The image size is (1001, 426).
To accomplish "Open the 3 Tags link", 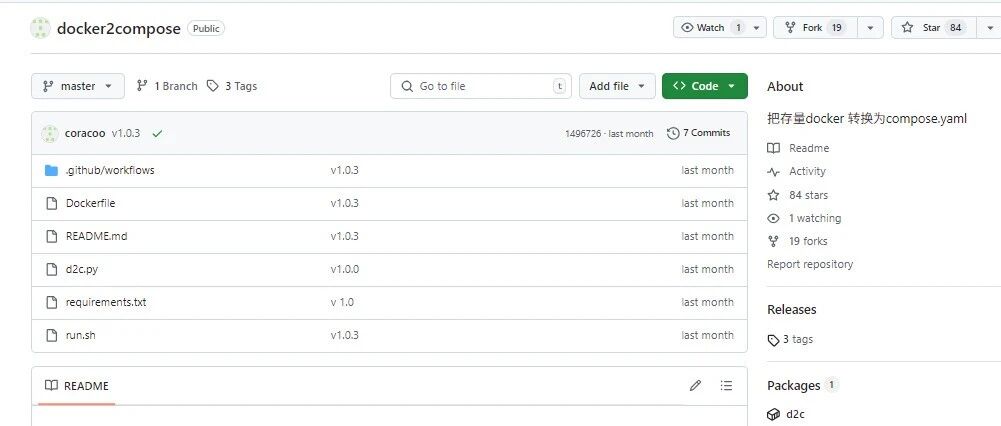I will point(232,86).
